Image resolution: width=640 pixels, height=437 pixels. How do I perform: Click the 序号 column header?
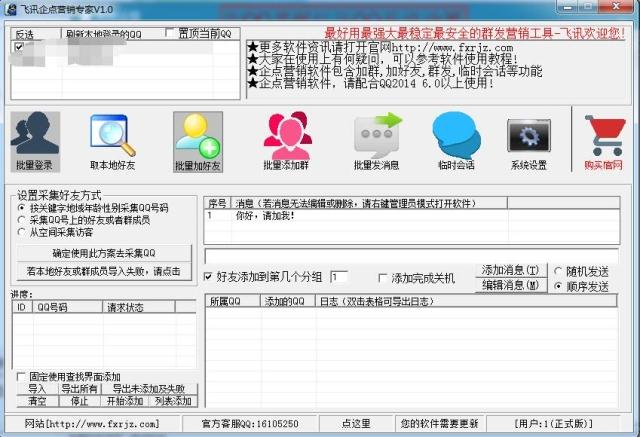[x=218, y=203]
